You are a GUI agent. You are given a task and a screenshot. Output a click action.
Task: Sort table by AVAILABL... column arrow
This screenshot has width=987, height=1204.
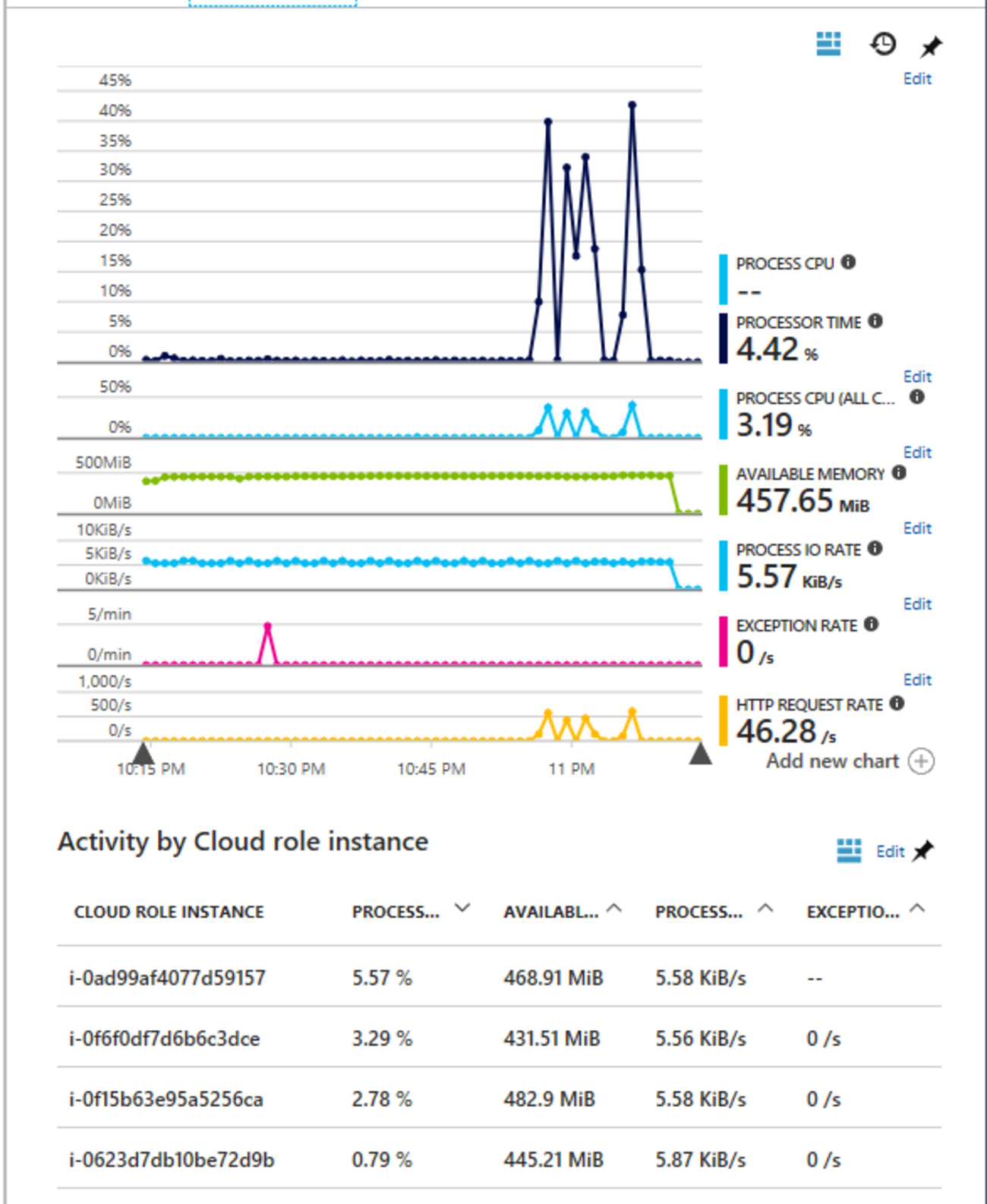(x=614, y=908)
